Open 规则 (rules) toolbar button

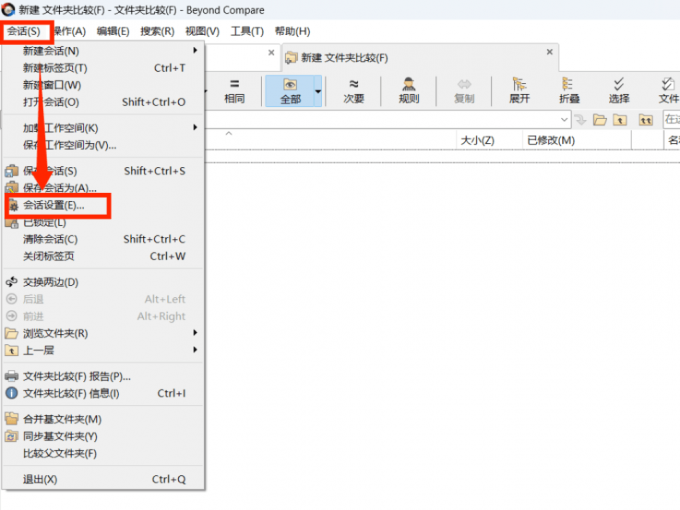click(x=409, y=91)
